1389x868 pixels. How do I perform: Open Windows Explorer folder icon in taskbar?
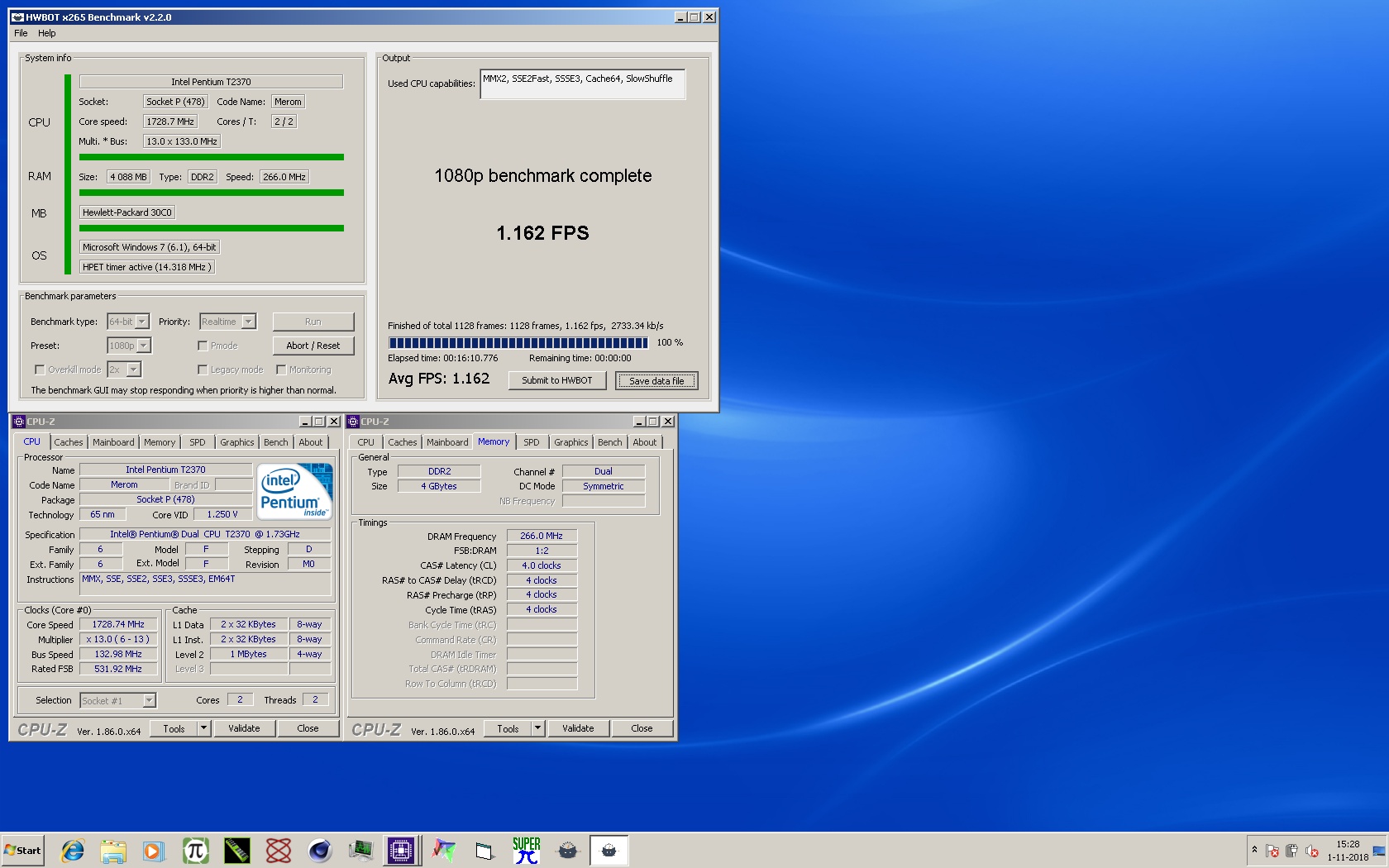coord(113,850)
